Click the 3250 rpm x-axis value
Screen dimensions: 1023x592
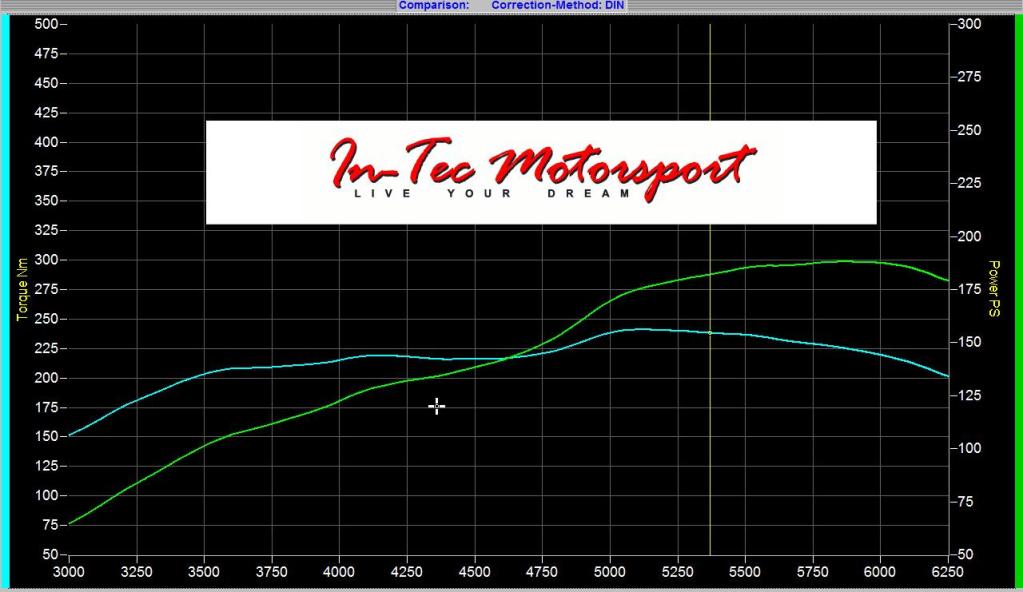point(136,572)
